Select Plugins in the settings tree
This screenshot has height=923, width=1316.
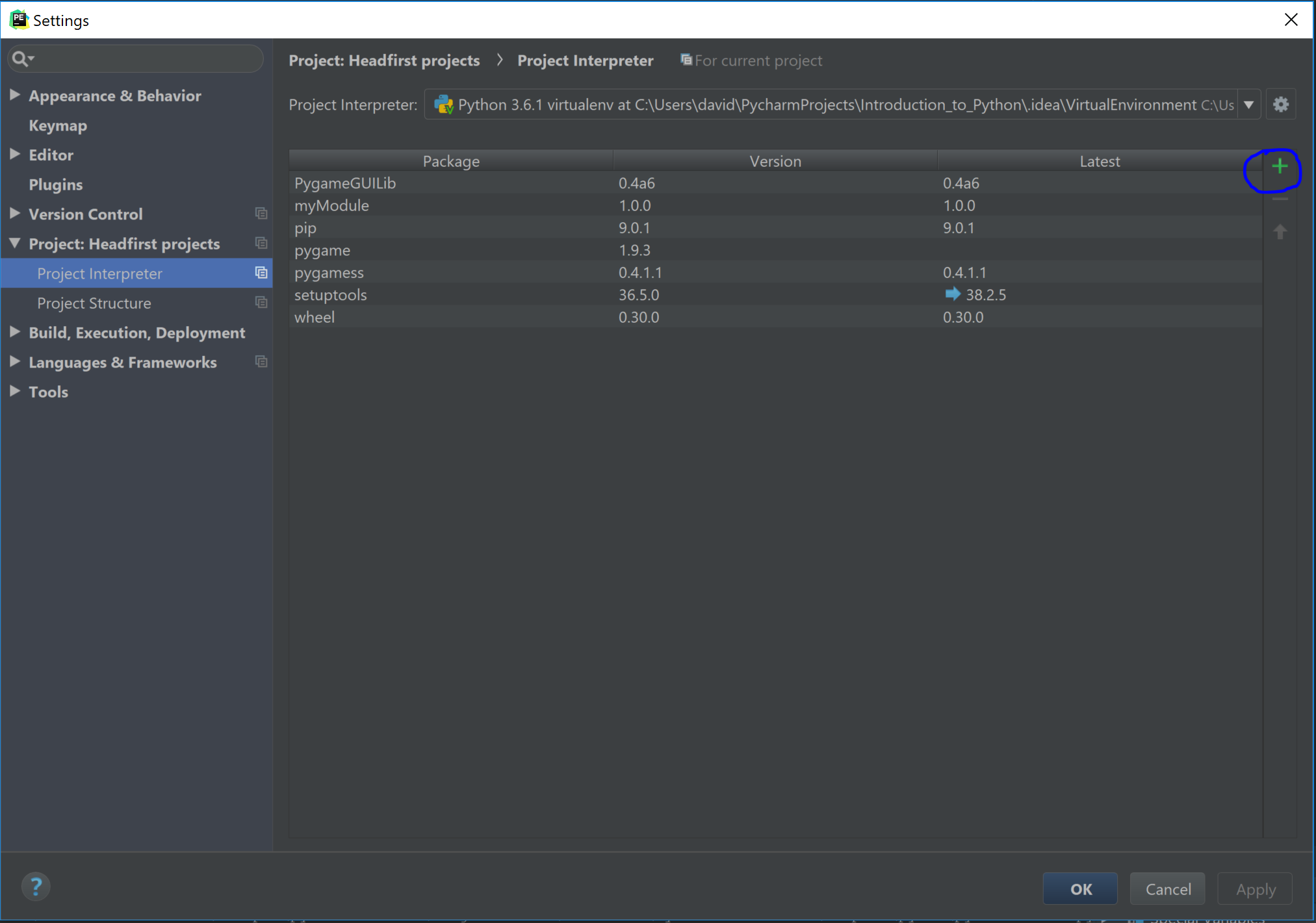(x=56, y=184)
